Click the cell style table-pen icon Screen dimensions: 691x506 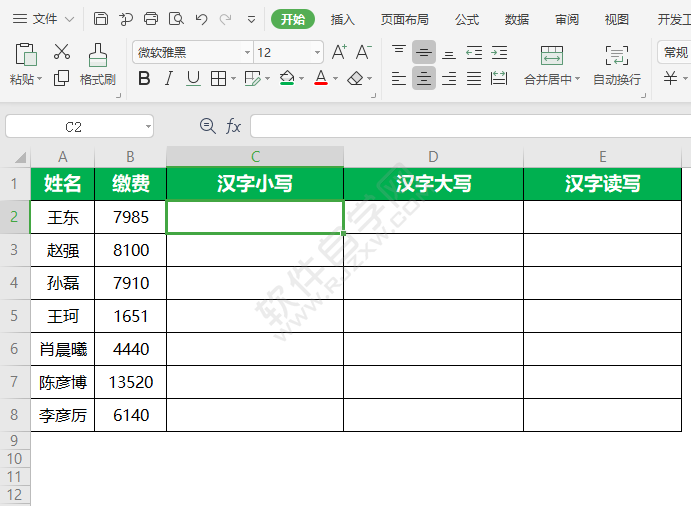[253, 79]
